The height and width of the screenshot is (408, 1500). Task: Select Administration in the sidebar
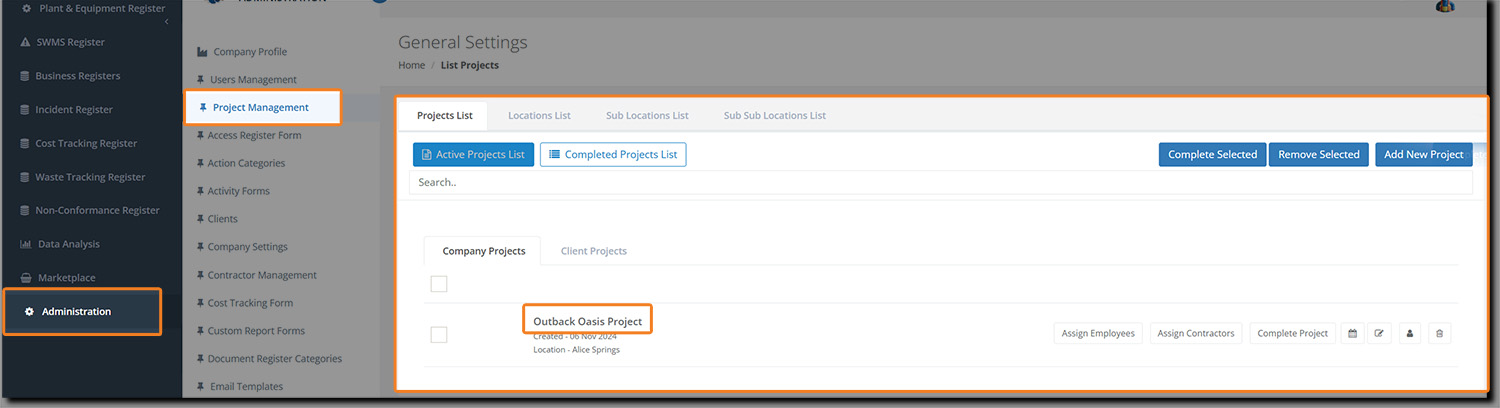point(82,311)
